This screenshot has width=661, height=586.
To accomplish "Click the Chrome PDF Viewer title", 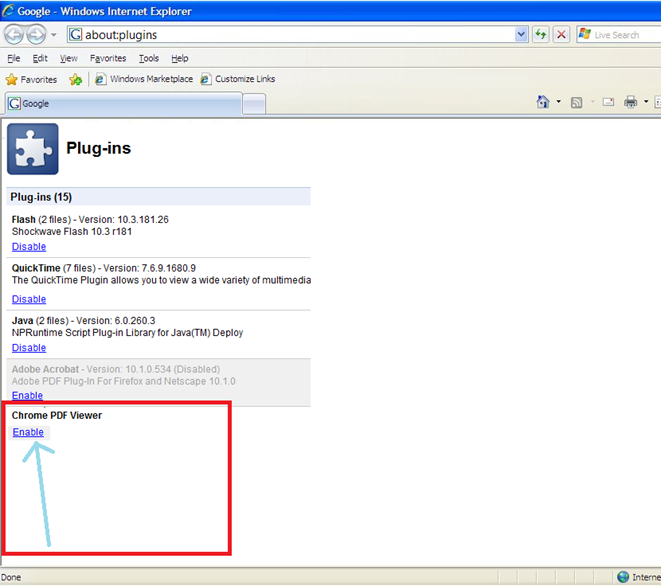I will click(57, 416).
